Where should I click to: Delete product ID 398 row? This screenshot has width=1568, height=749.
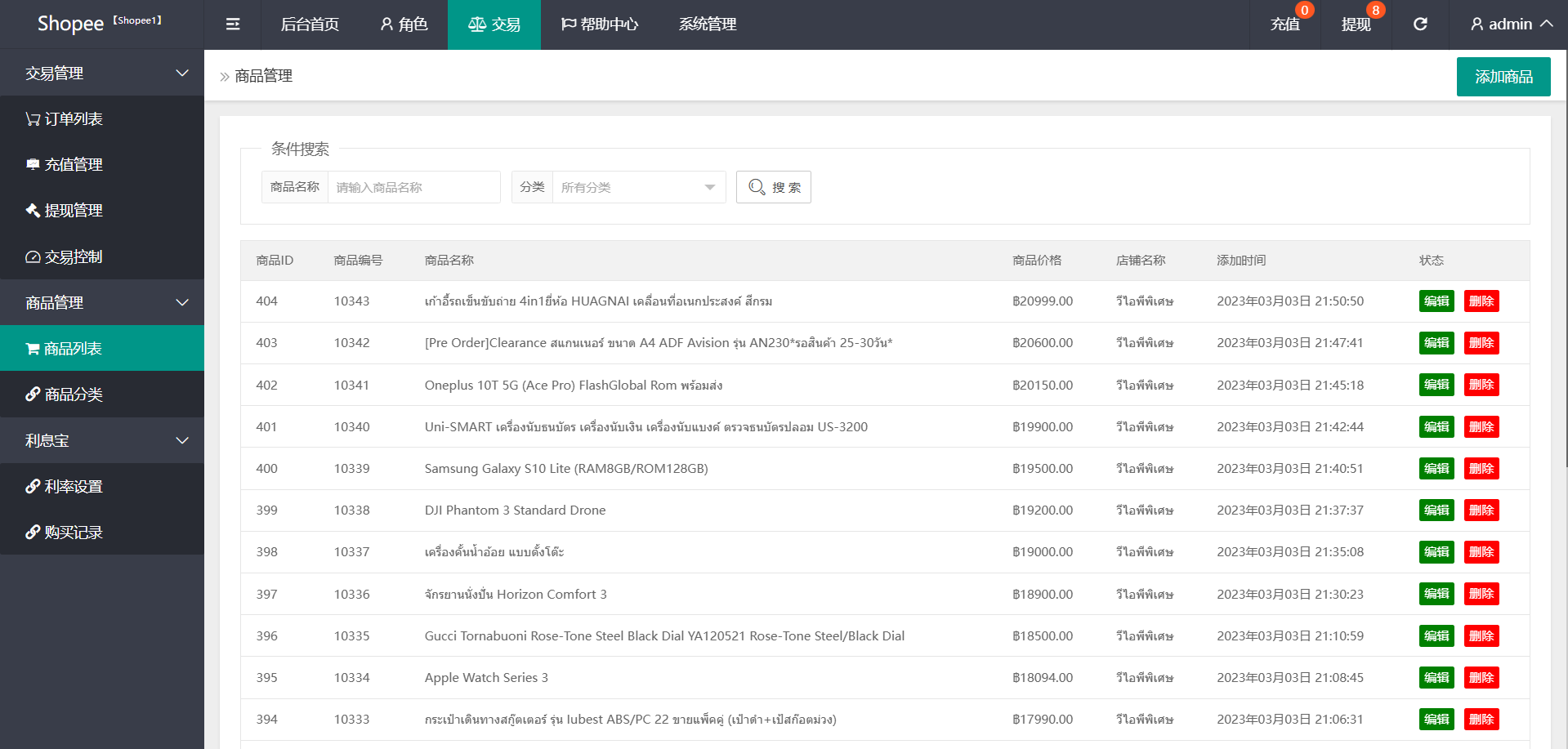point(1481,552)
